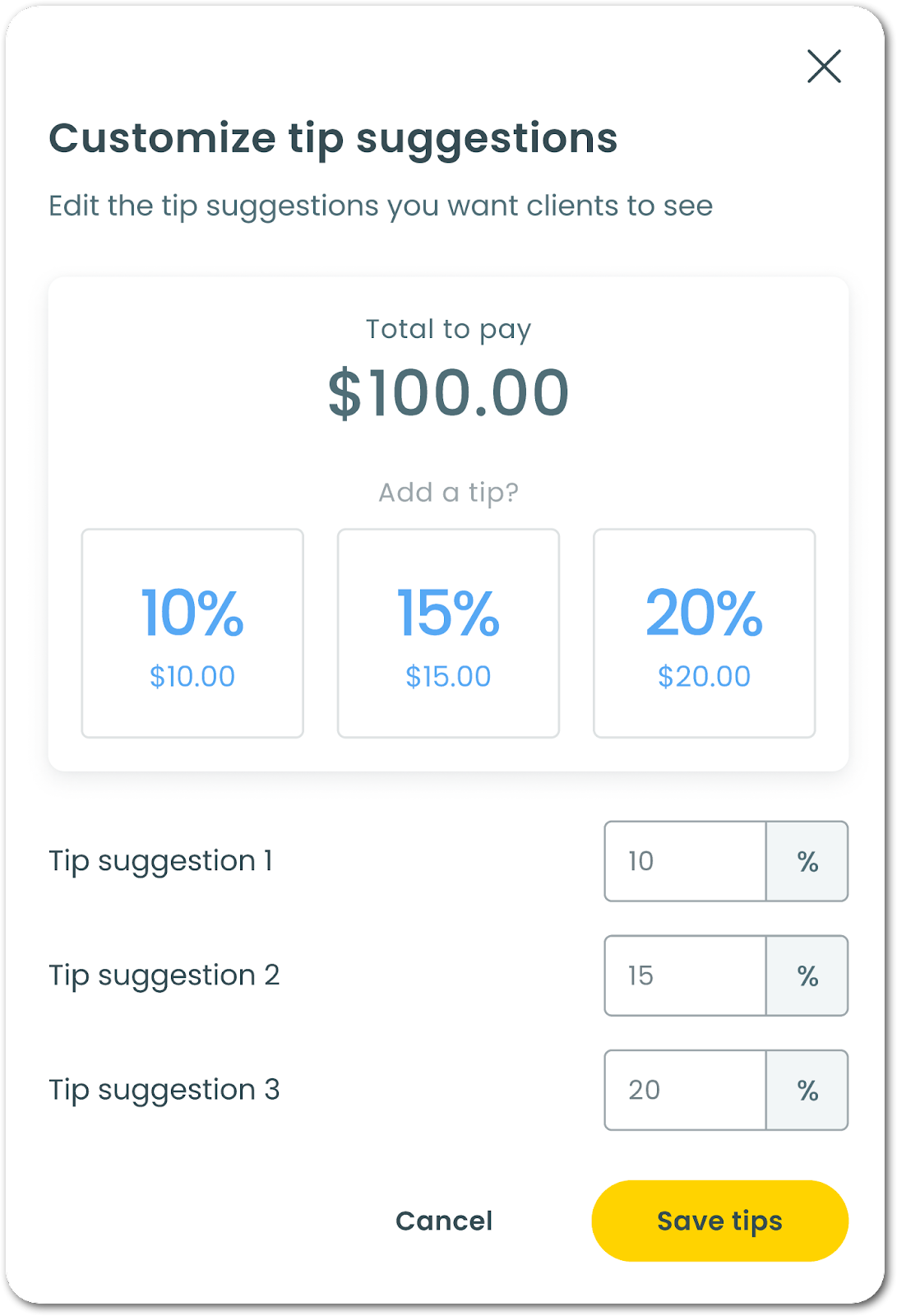Image resolution: width=897 pixels, height=1316 pixels.
Task: Click the Tip suggestion 2 input field
Action: (685, 975)
